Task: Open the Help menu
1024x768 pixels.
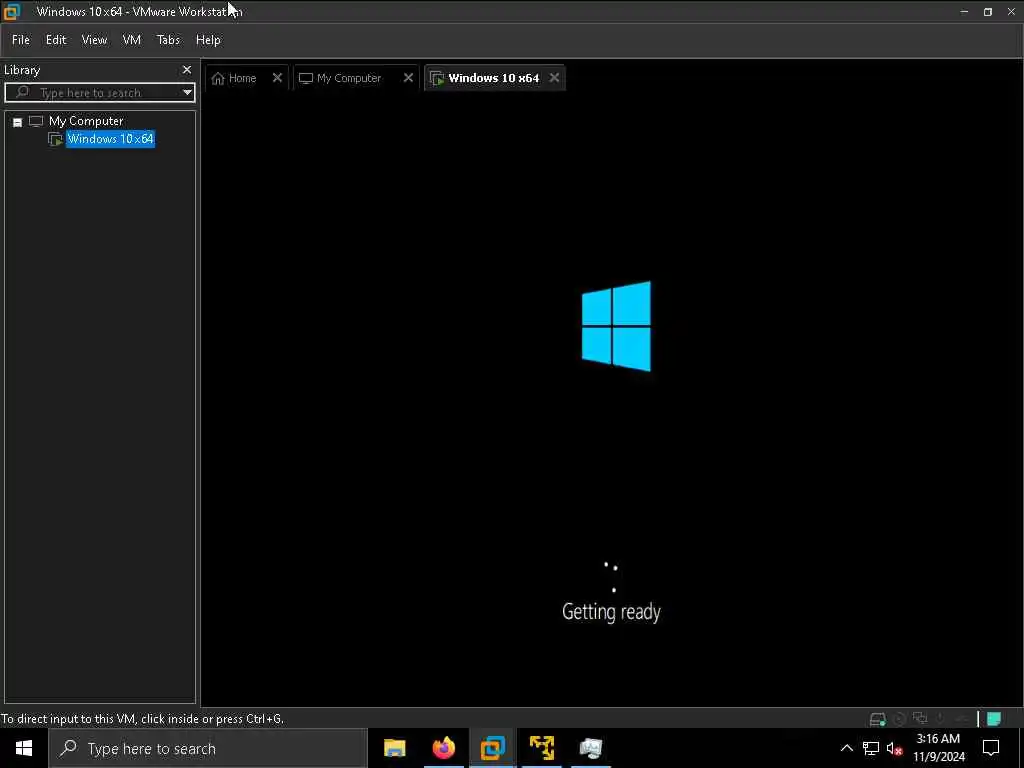Action: click(x=208, y=40)
